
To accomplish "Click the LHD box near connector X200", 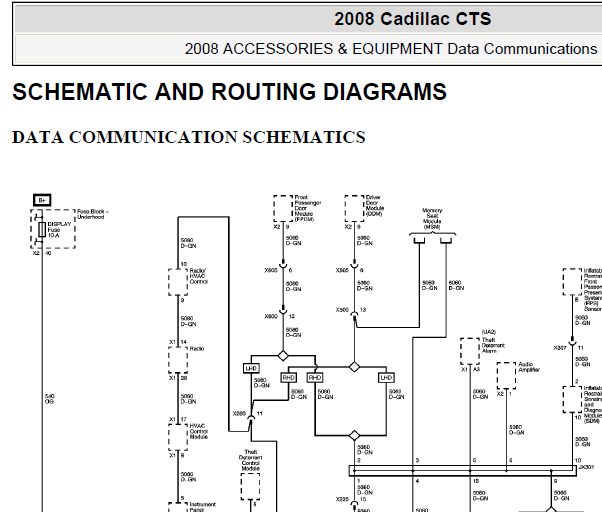I will (x=251, y=368).
